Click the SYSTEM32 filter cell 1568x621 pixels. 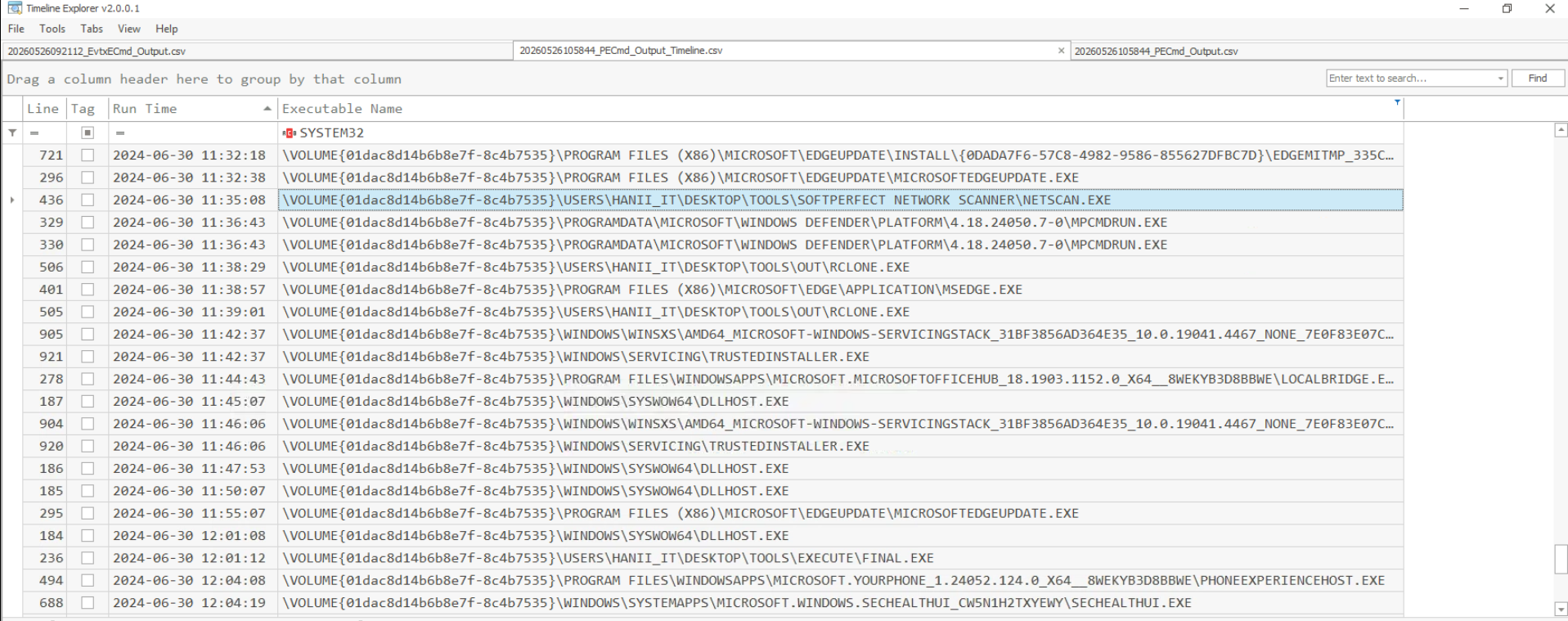[x=841, y=133]
